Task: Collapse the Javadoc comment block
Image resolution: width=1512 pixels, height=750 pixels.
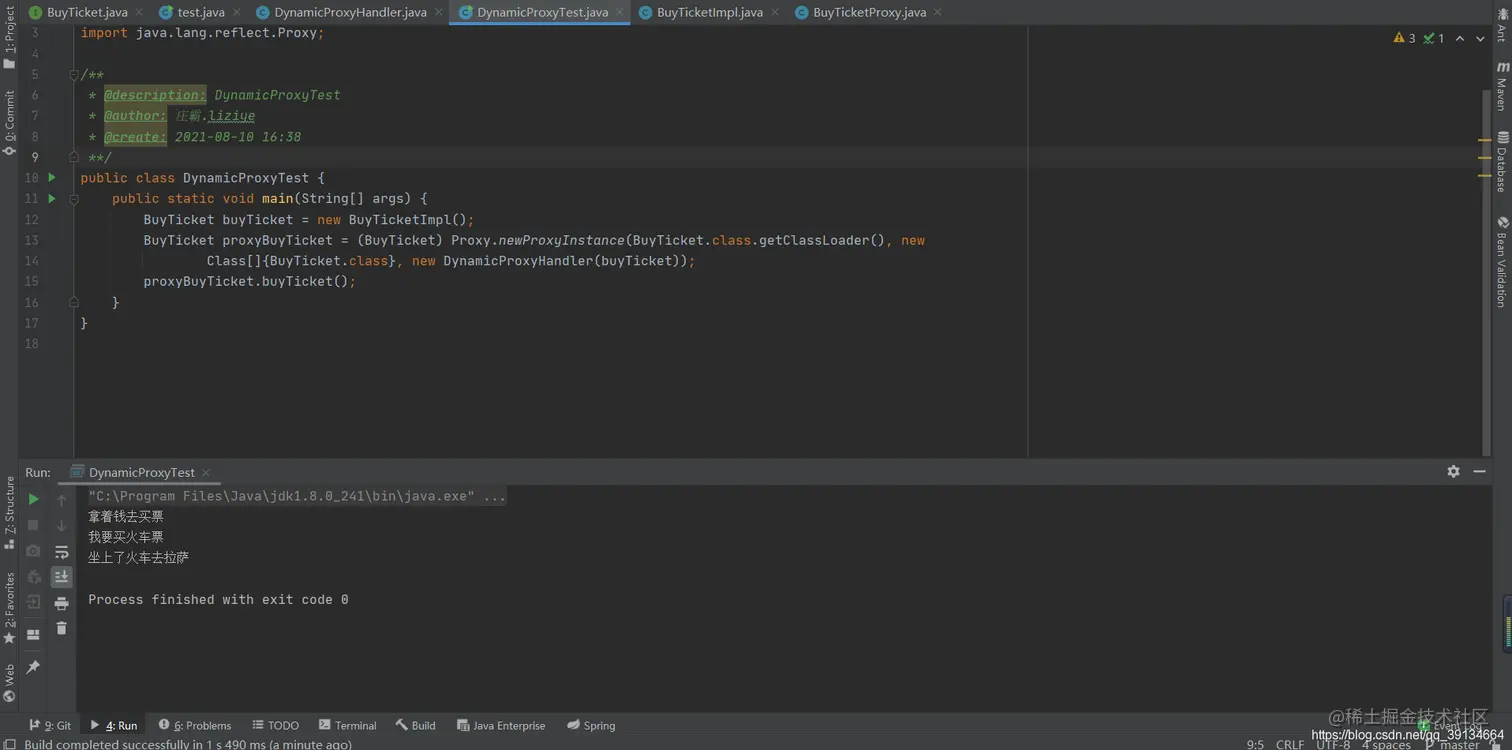Action: pyautogui.click(x=74, y=75)
